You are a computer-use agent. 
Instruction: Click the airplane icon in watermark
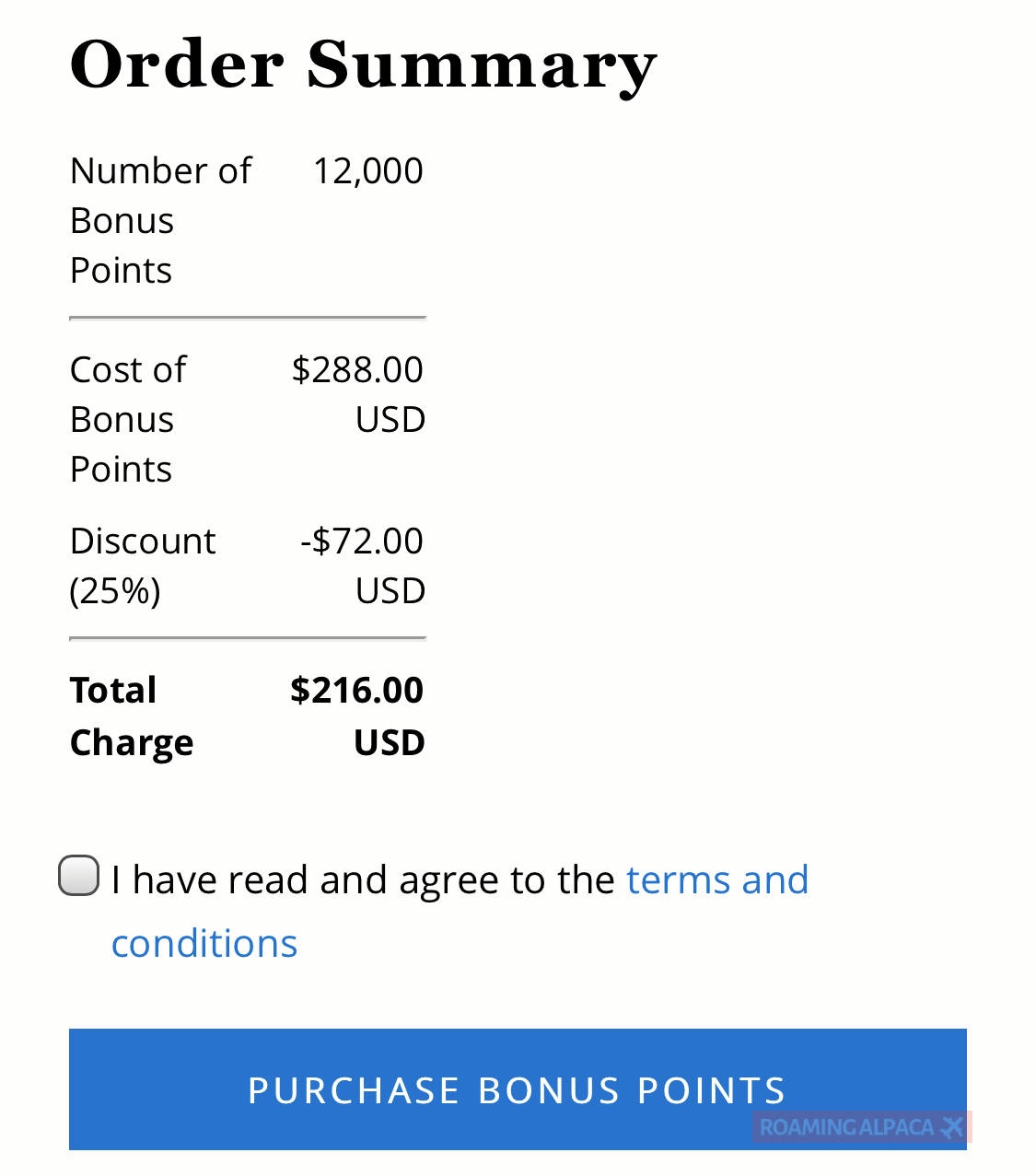click(952, 1126)
